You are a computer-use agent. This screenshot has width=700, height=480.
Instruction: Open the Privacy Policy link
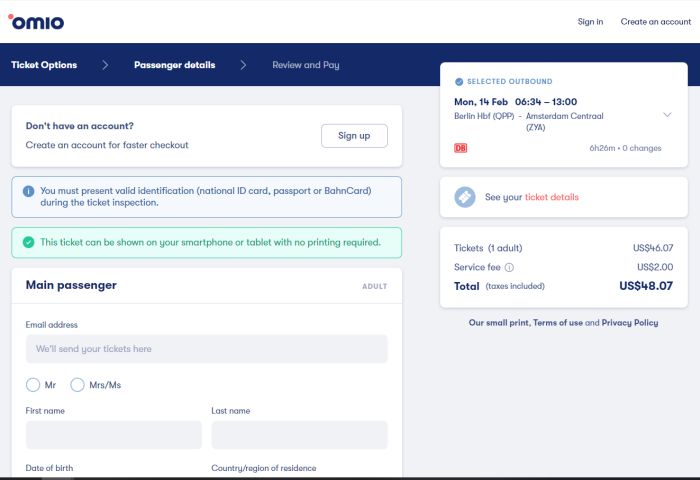tap(630, 322)
